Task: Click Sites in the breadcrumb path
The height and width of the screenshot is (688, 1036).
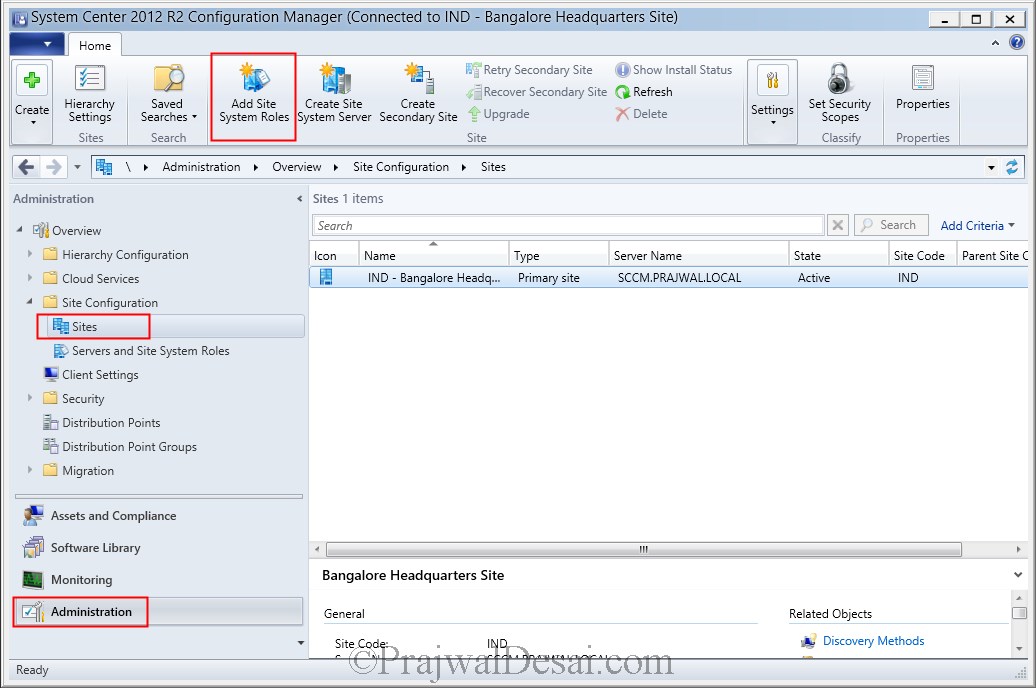Action: point(494,167)
